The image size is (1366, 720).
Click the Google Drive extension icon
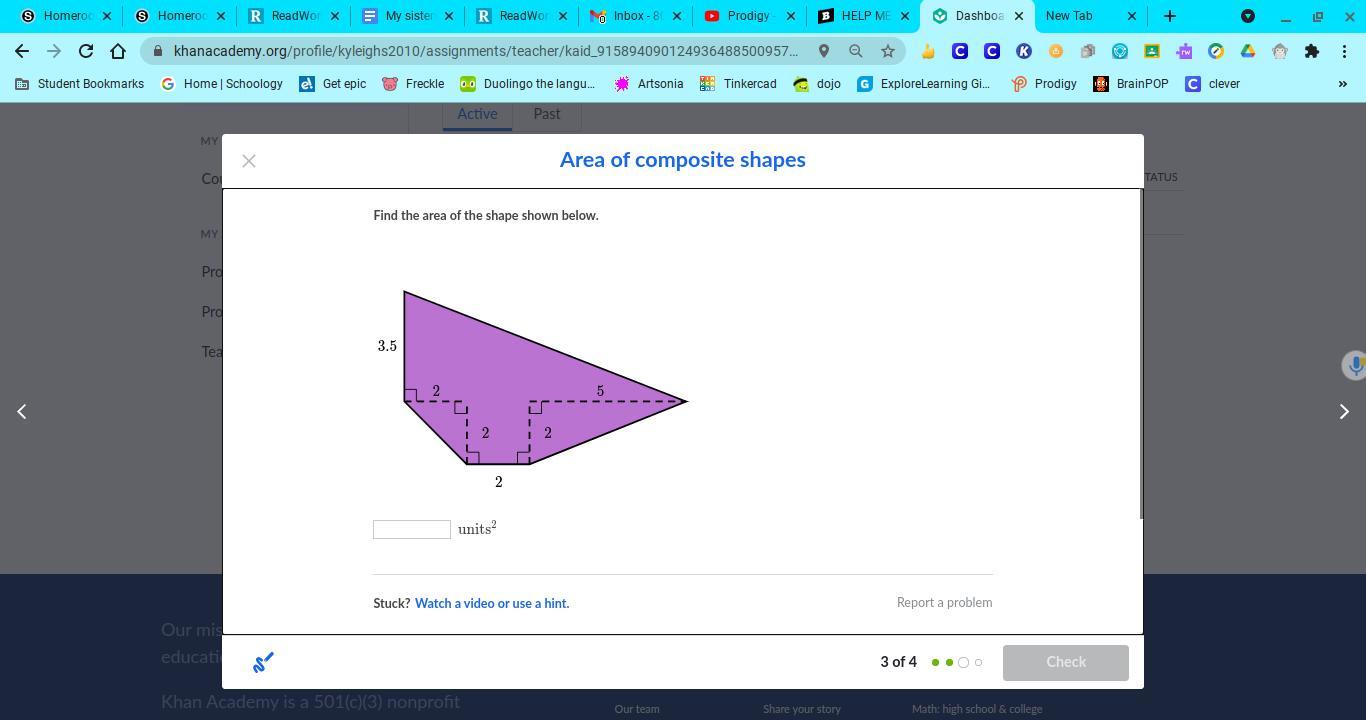click(x=1248, y=51)
